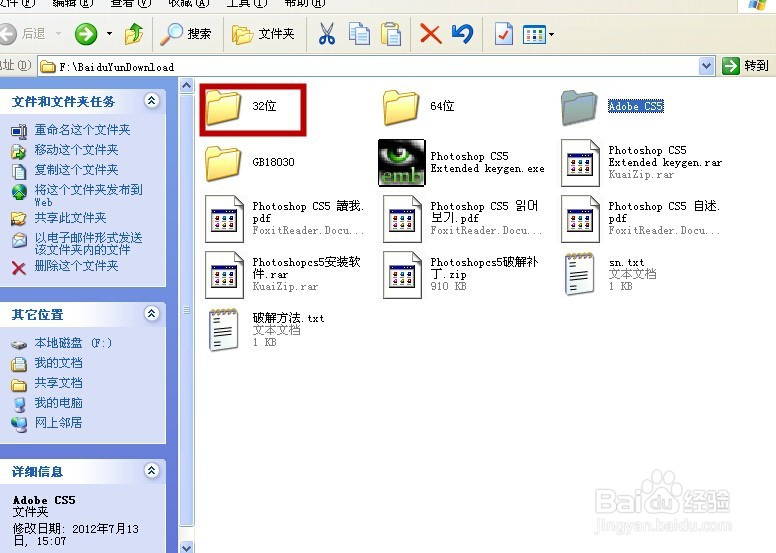Click 移动这个文件夹 link
Screen dimensions: 776x553
[x=76, y=150]
